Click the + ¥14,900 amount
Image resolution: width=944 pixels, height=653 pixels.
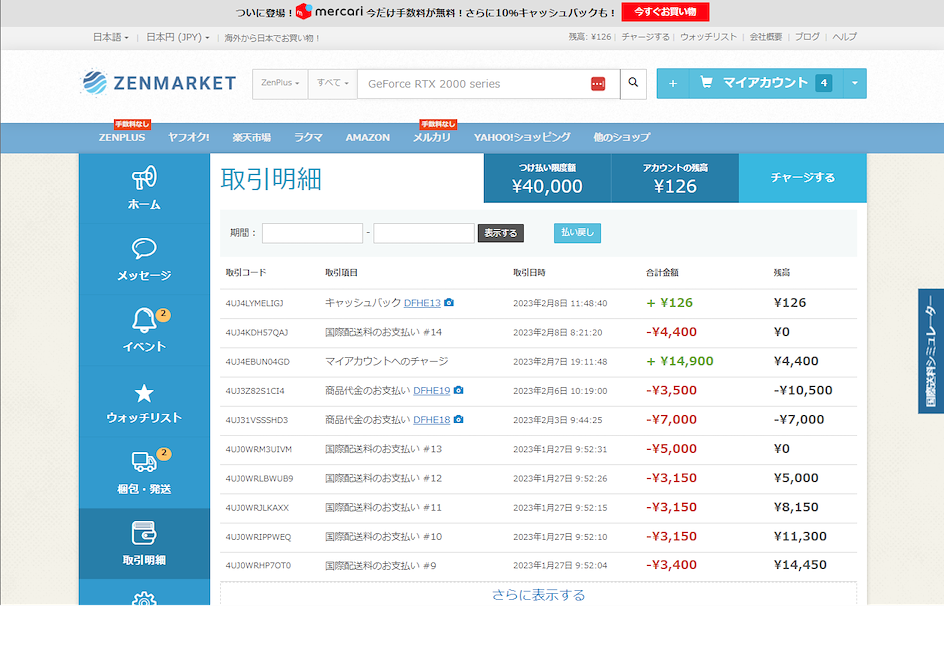[x=680, y=361]
